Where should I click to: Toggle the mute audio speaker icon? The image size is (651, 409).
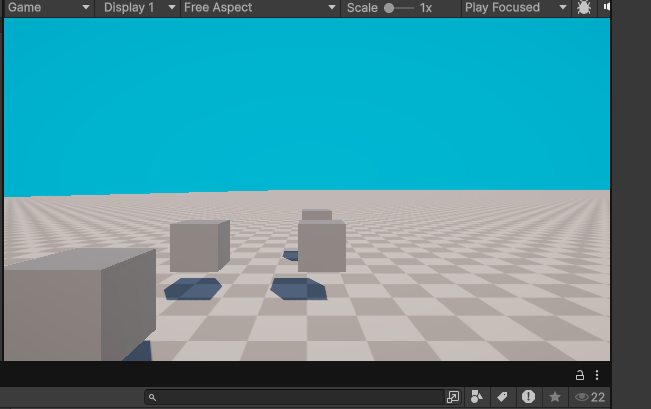607,7
